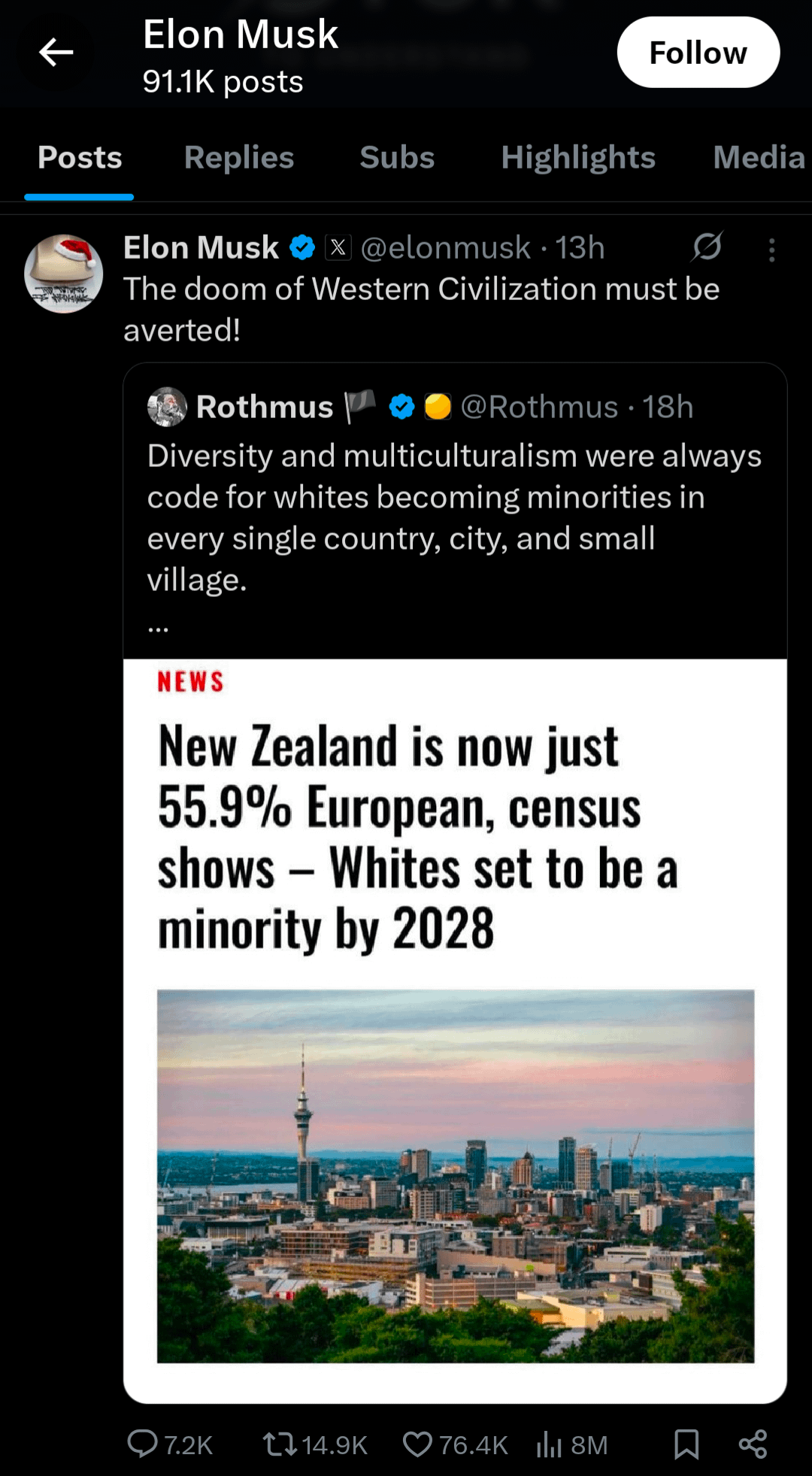Open the reply comment icon
812x1476 pixels.
tap(142, 1444)
